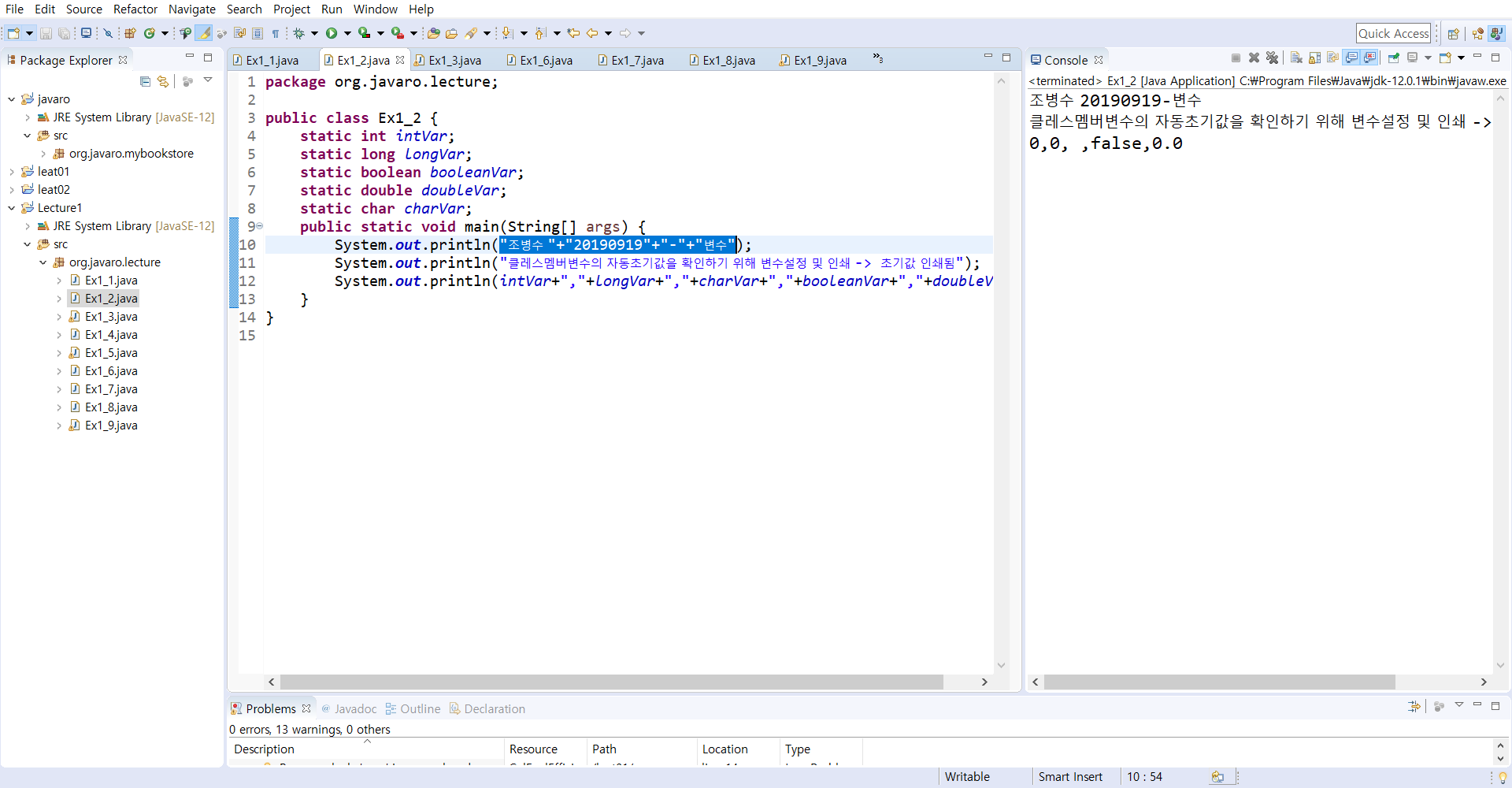Click the green Run button

(332, 33)
